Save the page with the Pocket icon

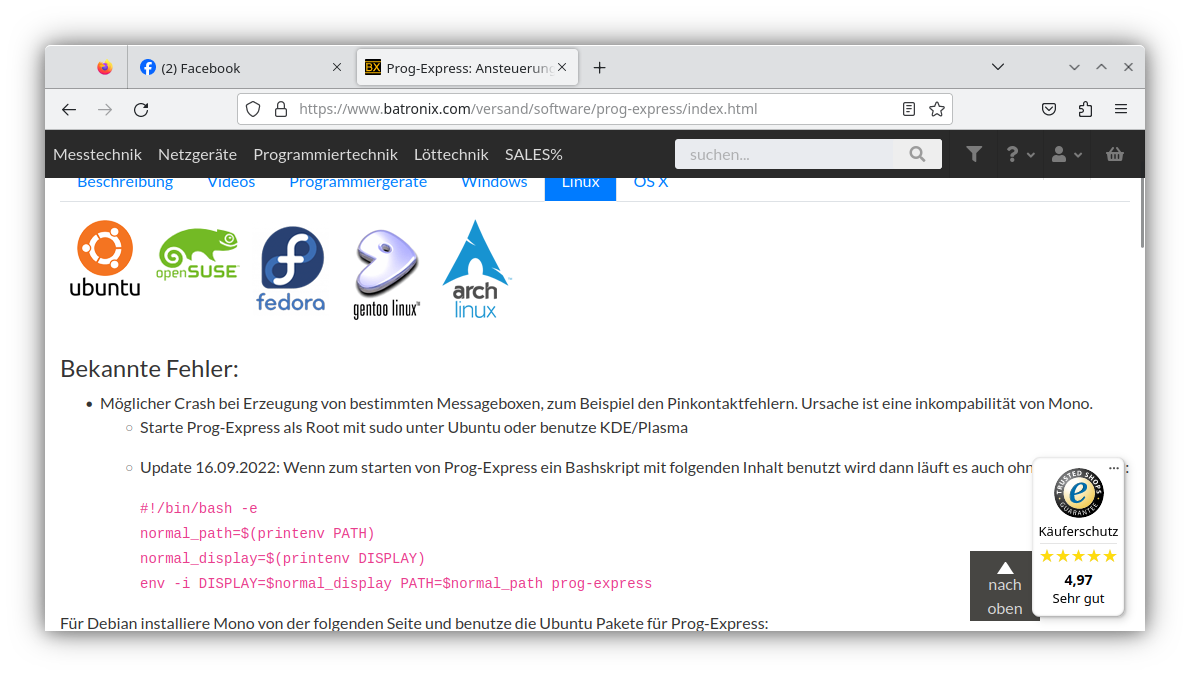point(1049,109)
